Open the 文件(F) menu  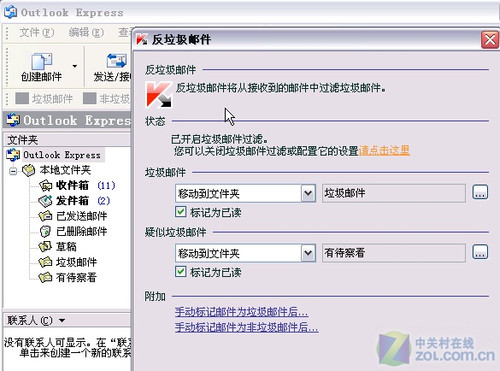[x=36, y=32]
